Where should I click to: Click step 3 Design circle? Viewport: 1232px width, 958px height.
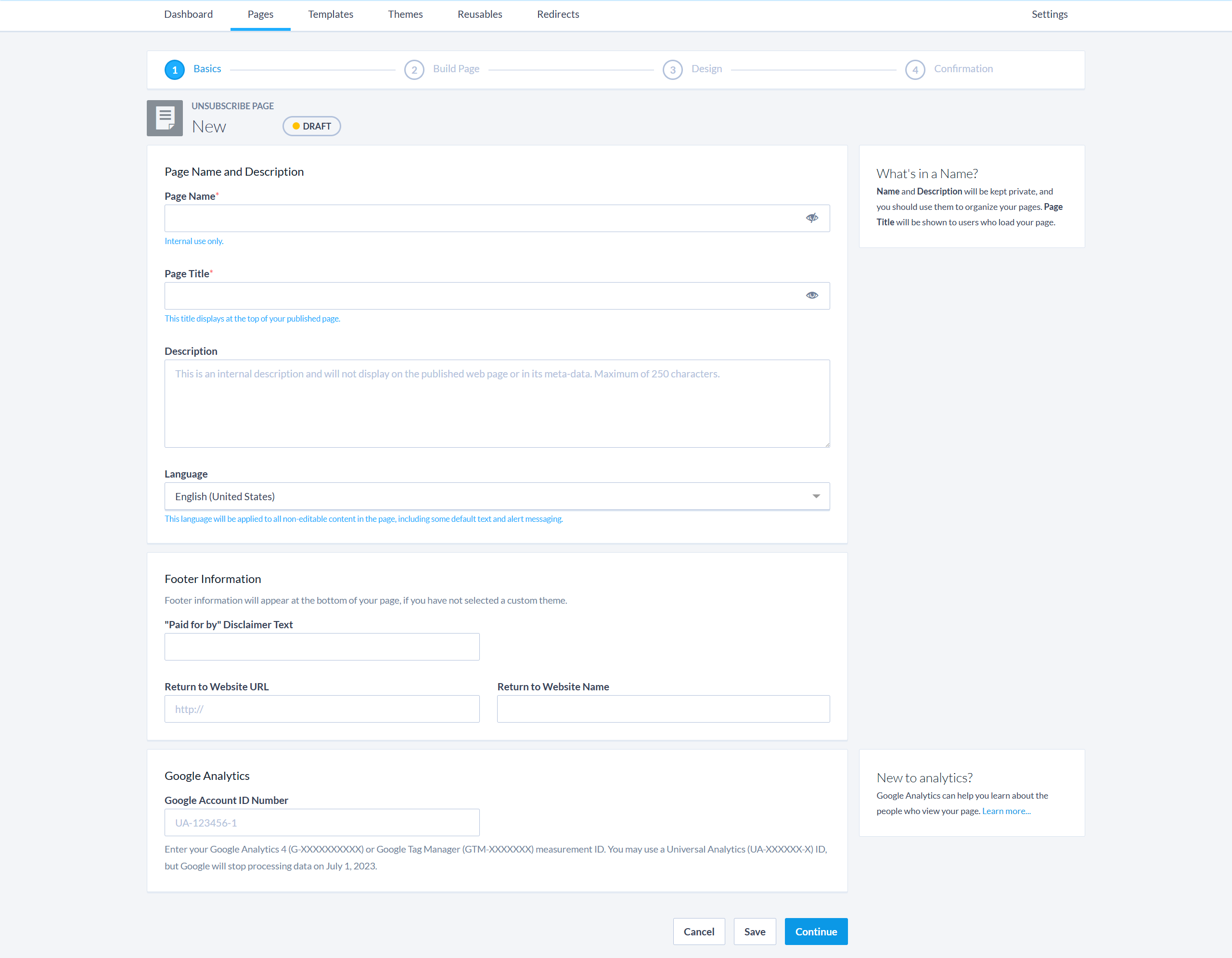(672, 69)
